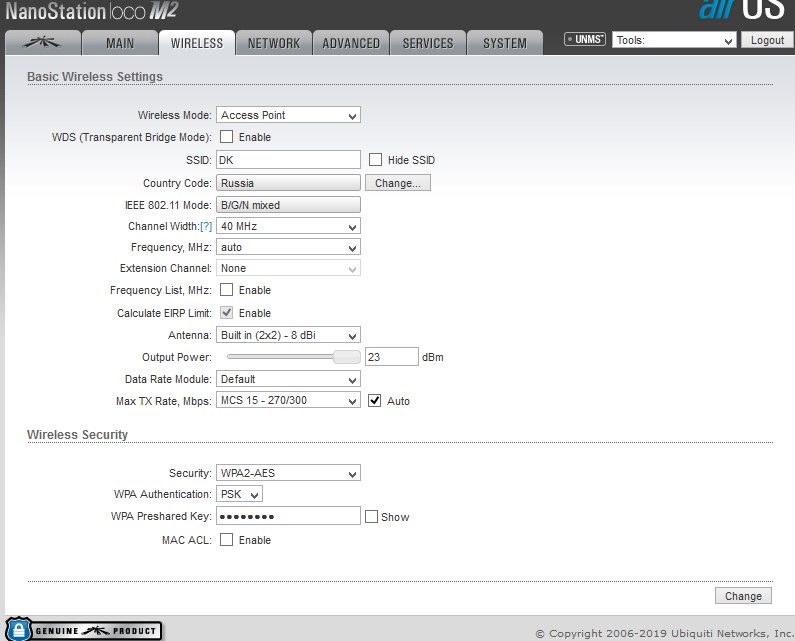Click the Basic Wireless Settings heading
795x641 pixels.
95,77
